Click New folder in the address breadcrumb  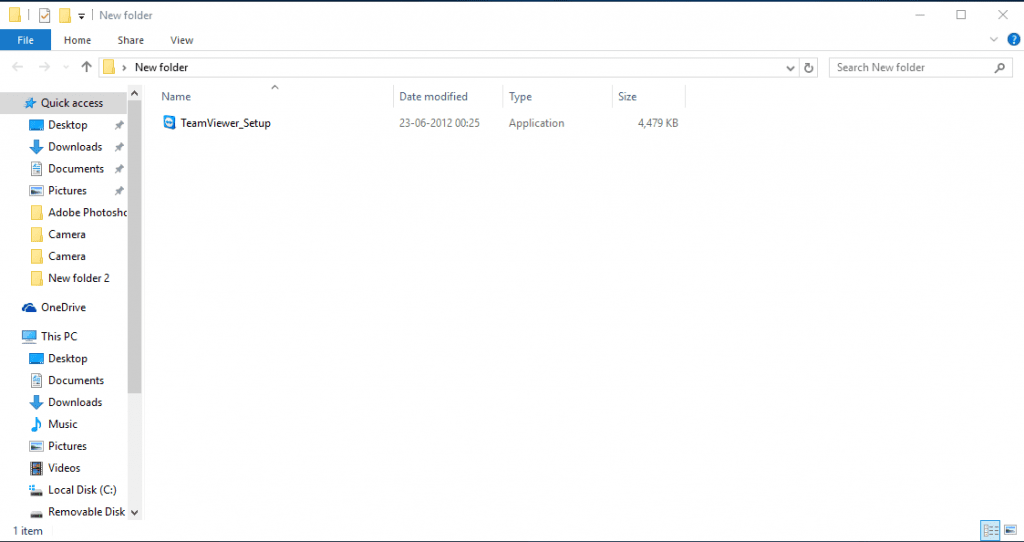(161, 67)
